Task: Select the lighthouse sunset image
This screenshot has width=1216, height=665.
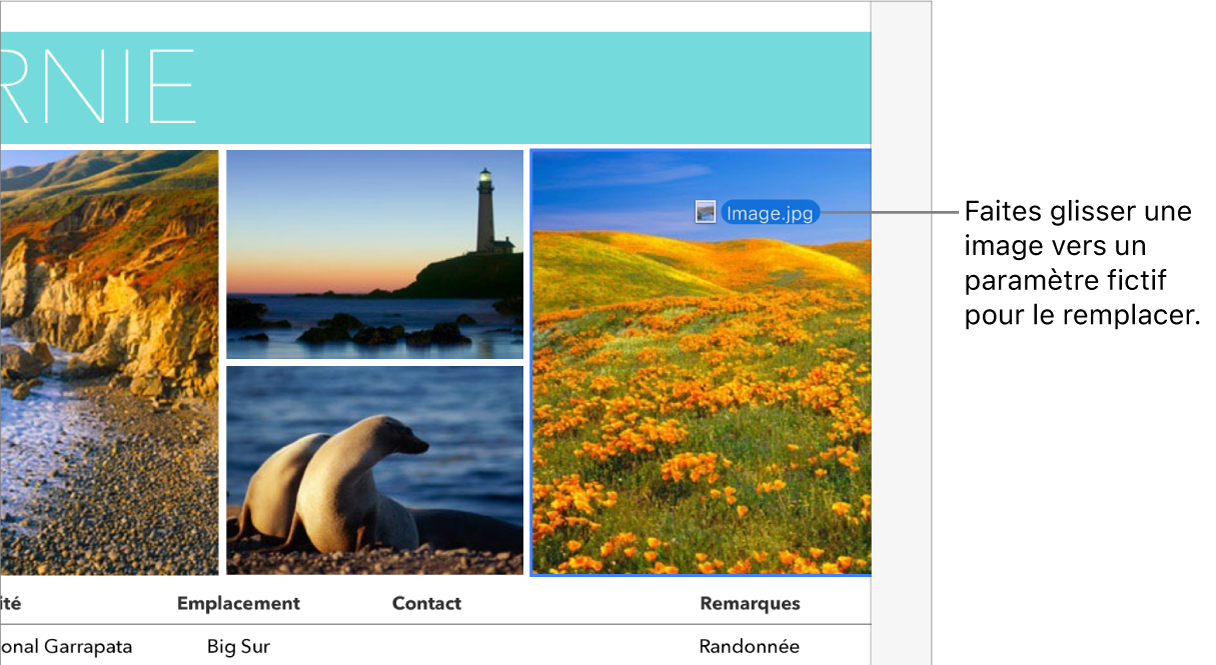Action: point(375,255)
